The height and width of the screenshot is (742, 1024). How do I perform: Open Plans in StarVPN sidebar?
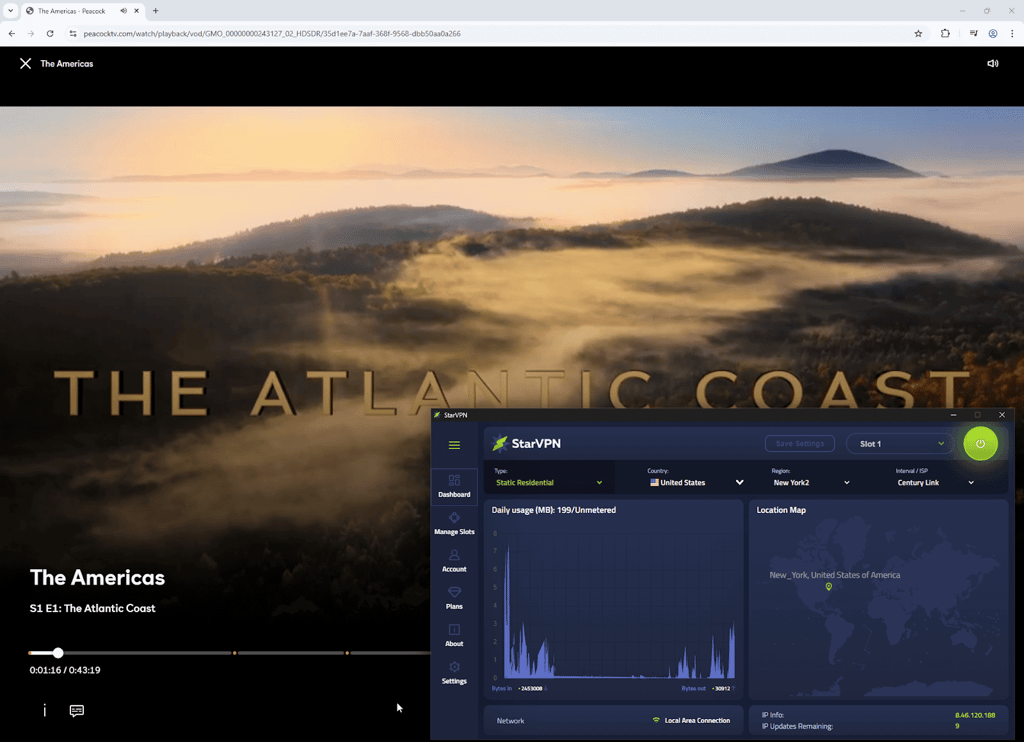(455, 598)
